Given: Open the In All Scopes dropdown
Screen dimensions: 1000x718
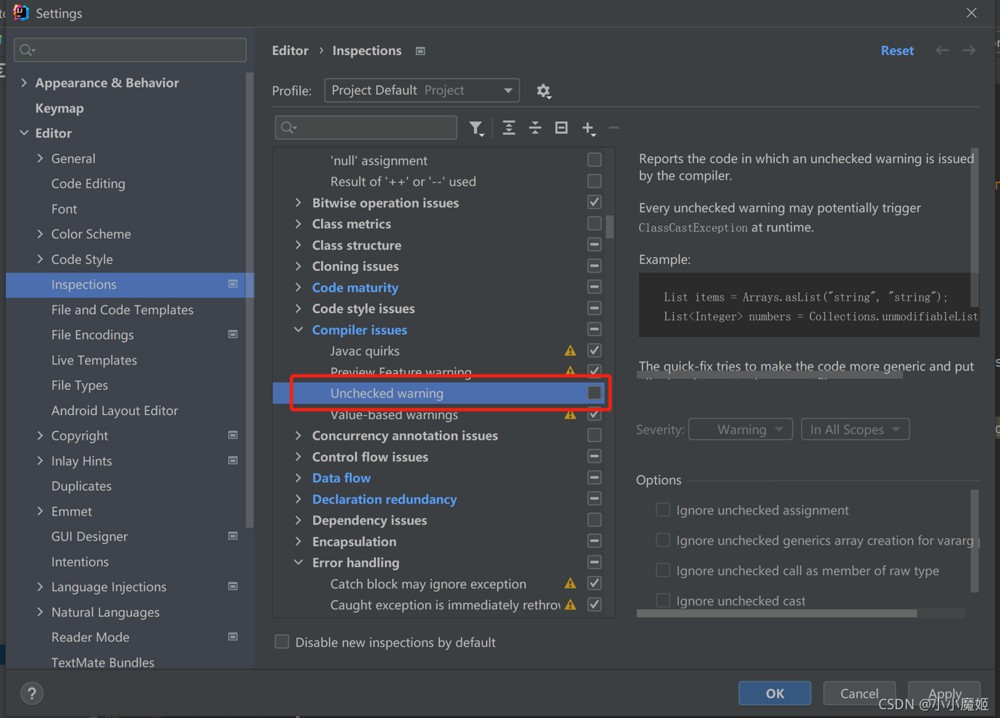Looking at the screenshot, I should pos(855,429).
